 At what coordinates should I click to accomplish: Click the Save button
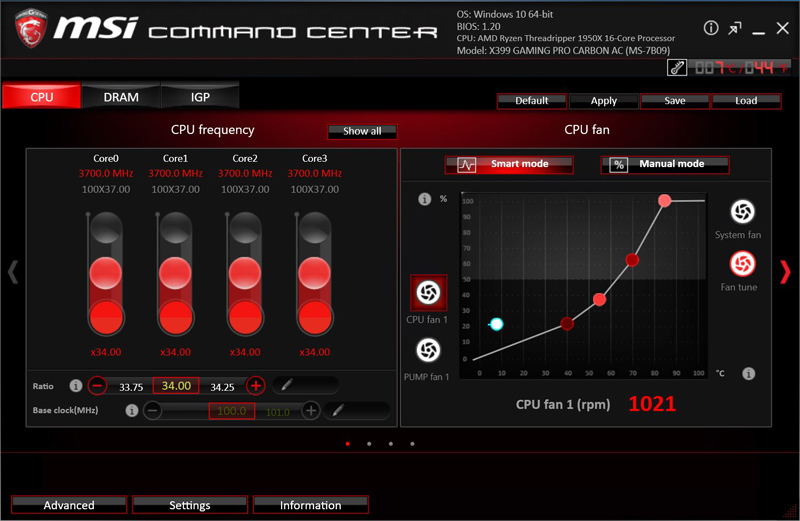coord(674,101)
